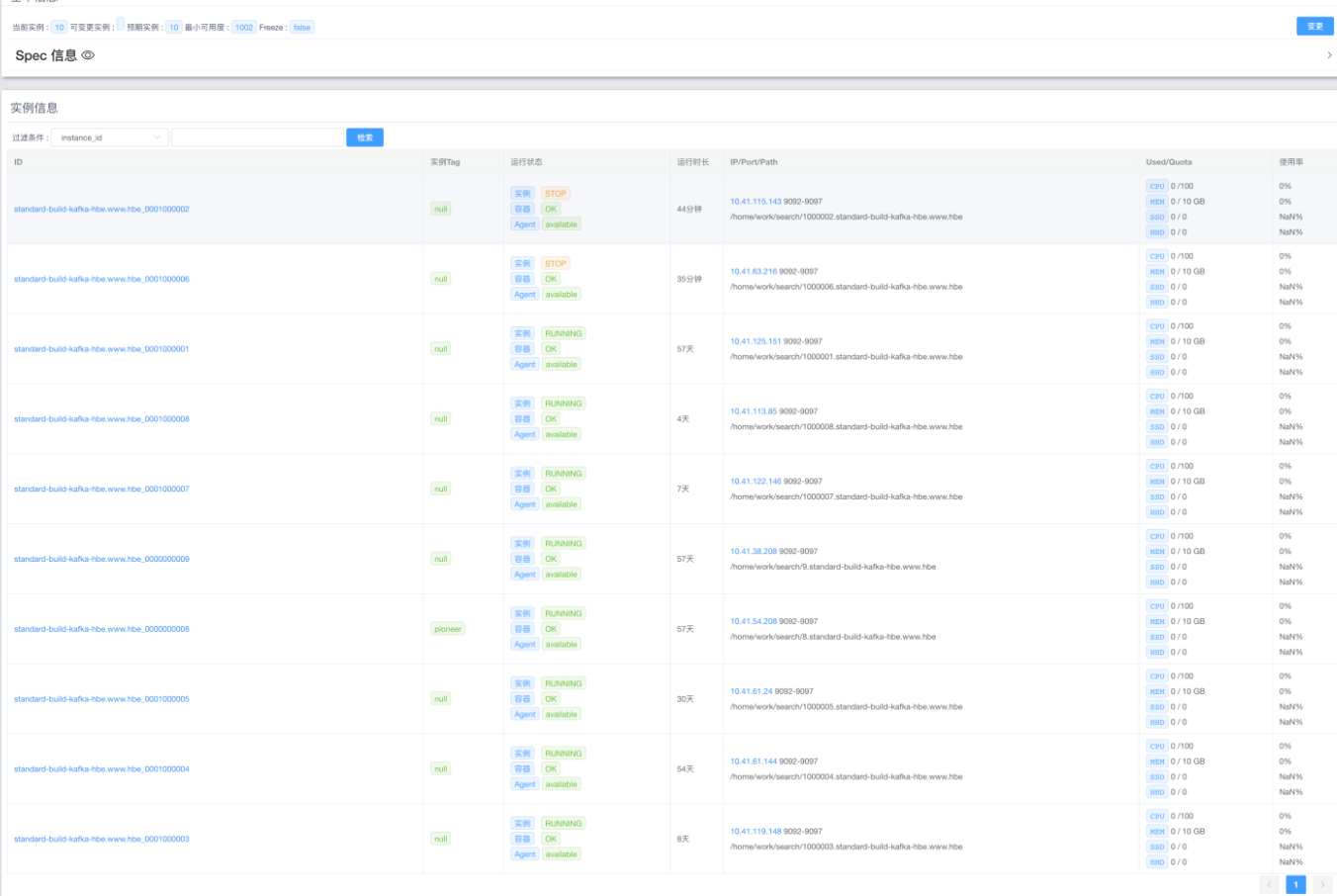Image resolution: width=1337 pixels, height=896 pixels.
Task: Click the IP address 10.41.115.143
Action: click(756, 202)
